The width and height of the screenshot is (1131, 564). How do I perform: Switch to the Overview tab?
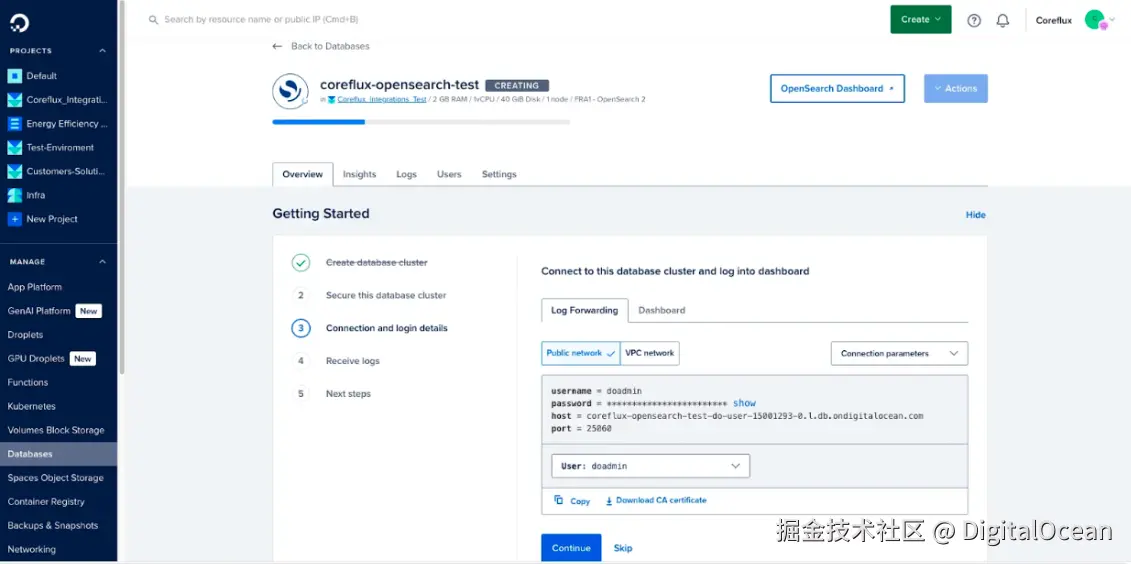(303, 175)
